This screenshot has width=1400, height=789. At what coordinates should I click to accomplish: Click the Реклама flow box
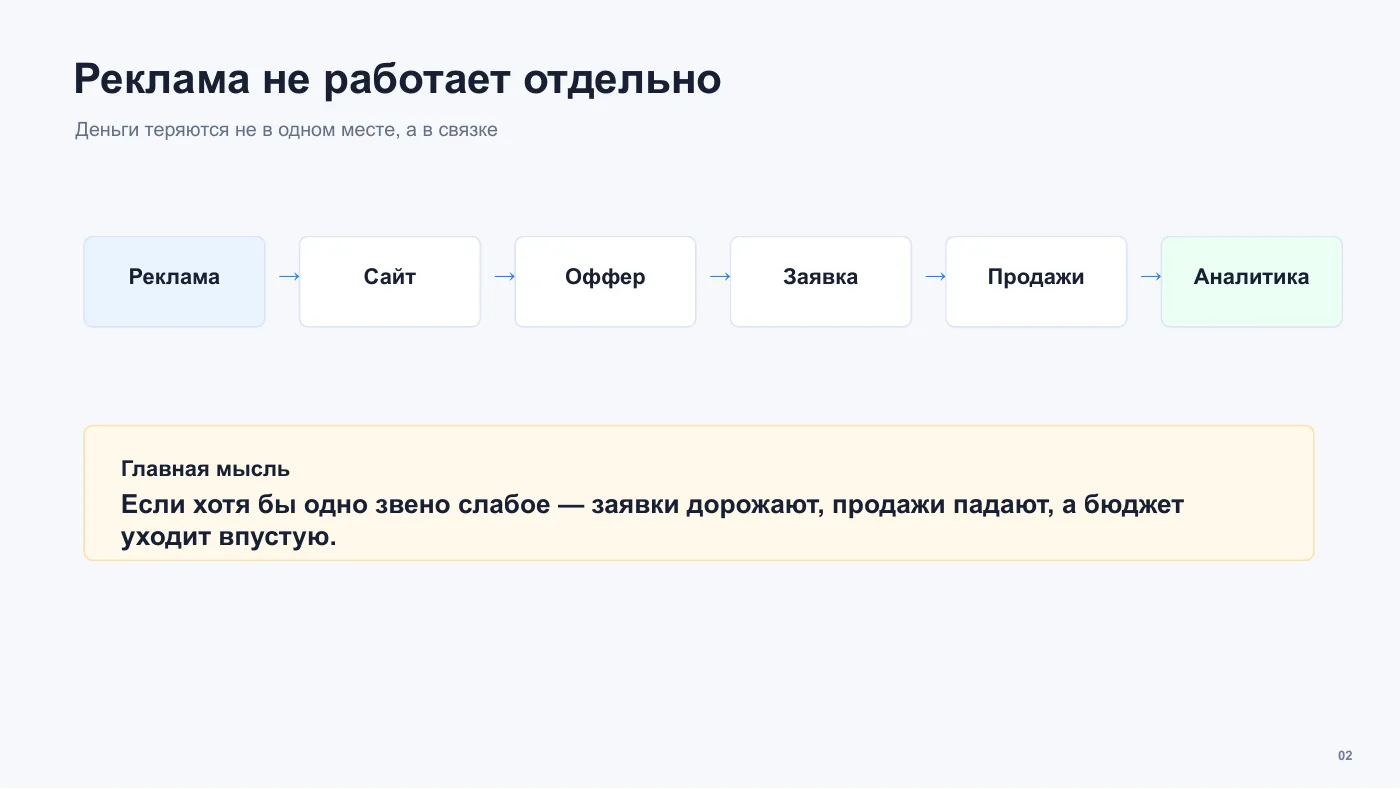tap(174, 282)
